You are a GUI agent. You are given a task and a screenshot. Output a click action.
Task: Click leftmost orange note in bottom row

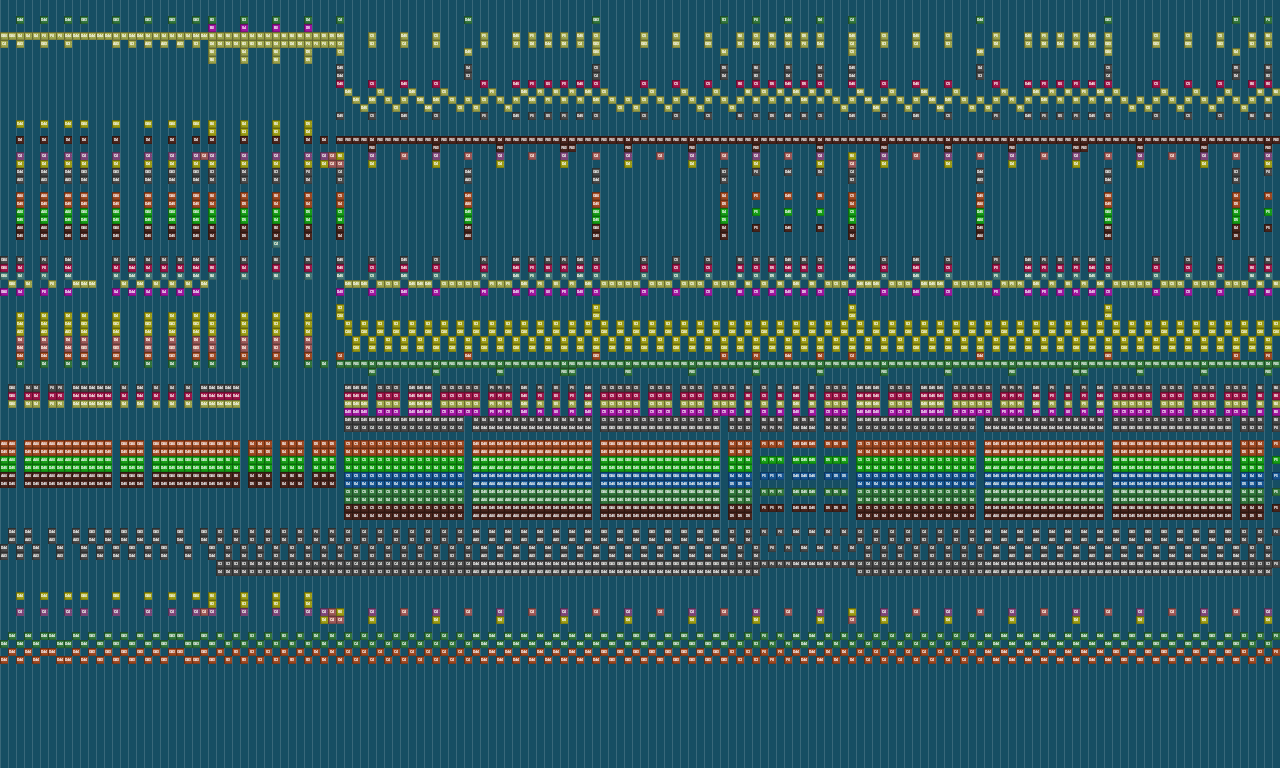point(4,659)
